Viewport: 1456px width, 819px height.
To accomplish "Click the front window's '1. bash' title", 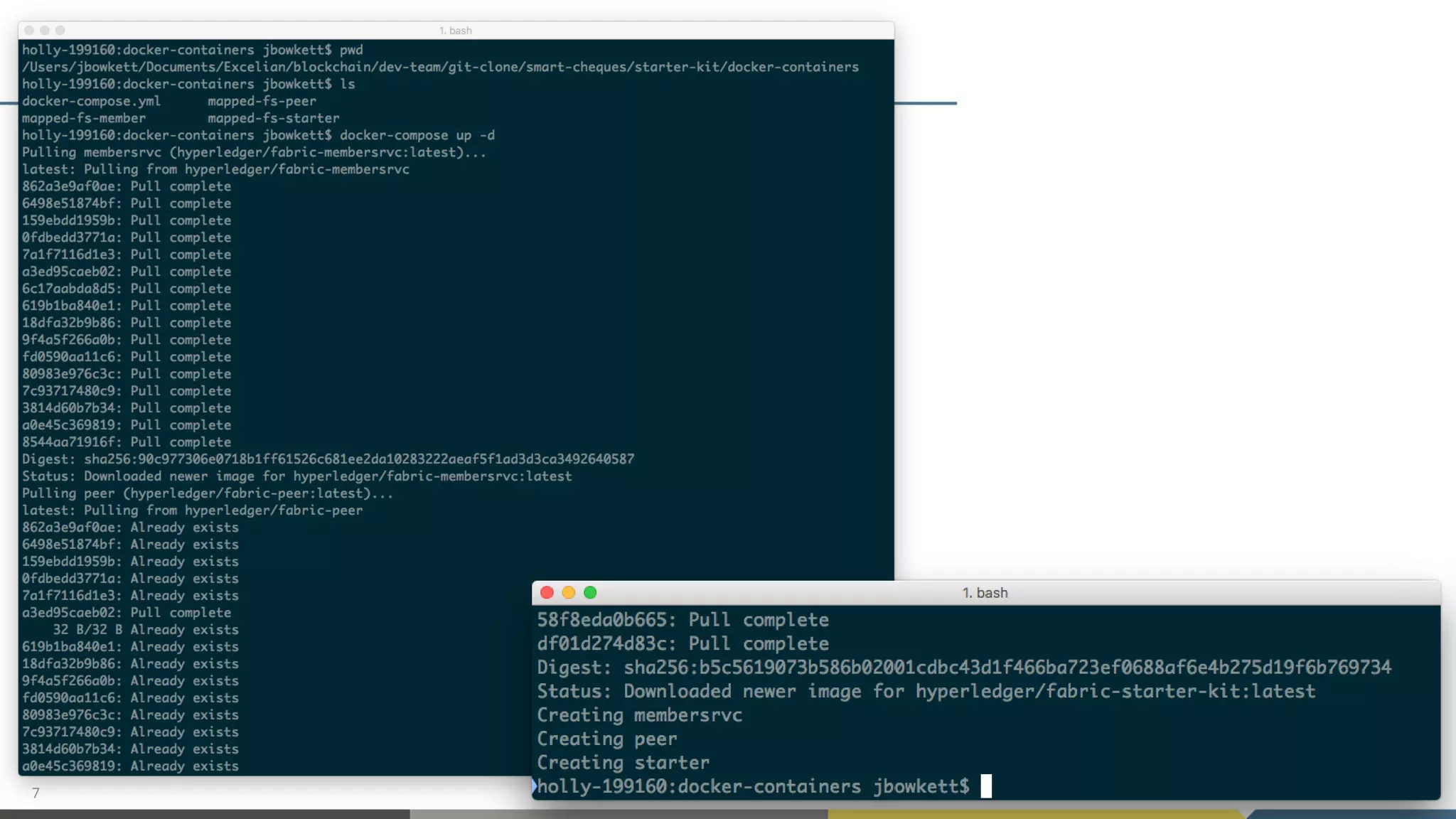I will tap(985, 593).
